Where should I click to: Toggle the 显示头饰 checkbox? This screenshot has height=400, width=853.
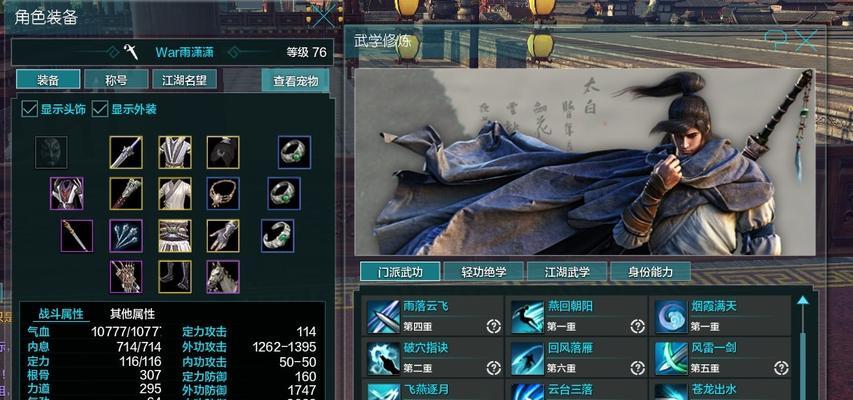(29, 108)
